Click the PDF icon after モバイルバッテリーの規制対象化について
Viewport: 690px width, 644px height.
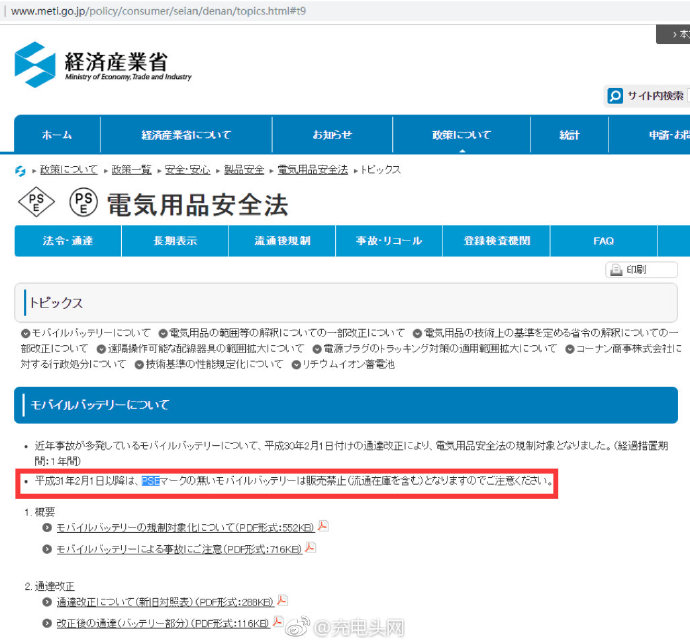point(323,526)
